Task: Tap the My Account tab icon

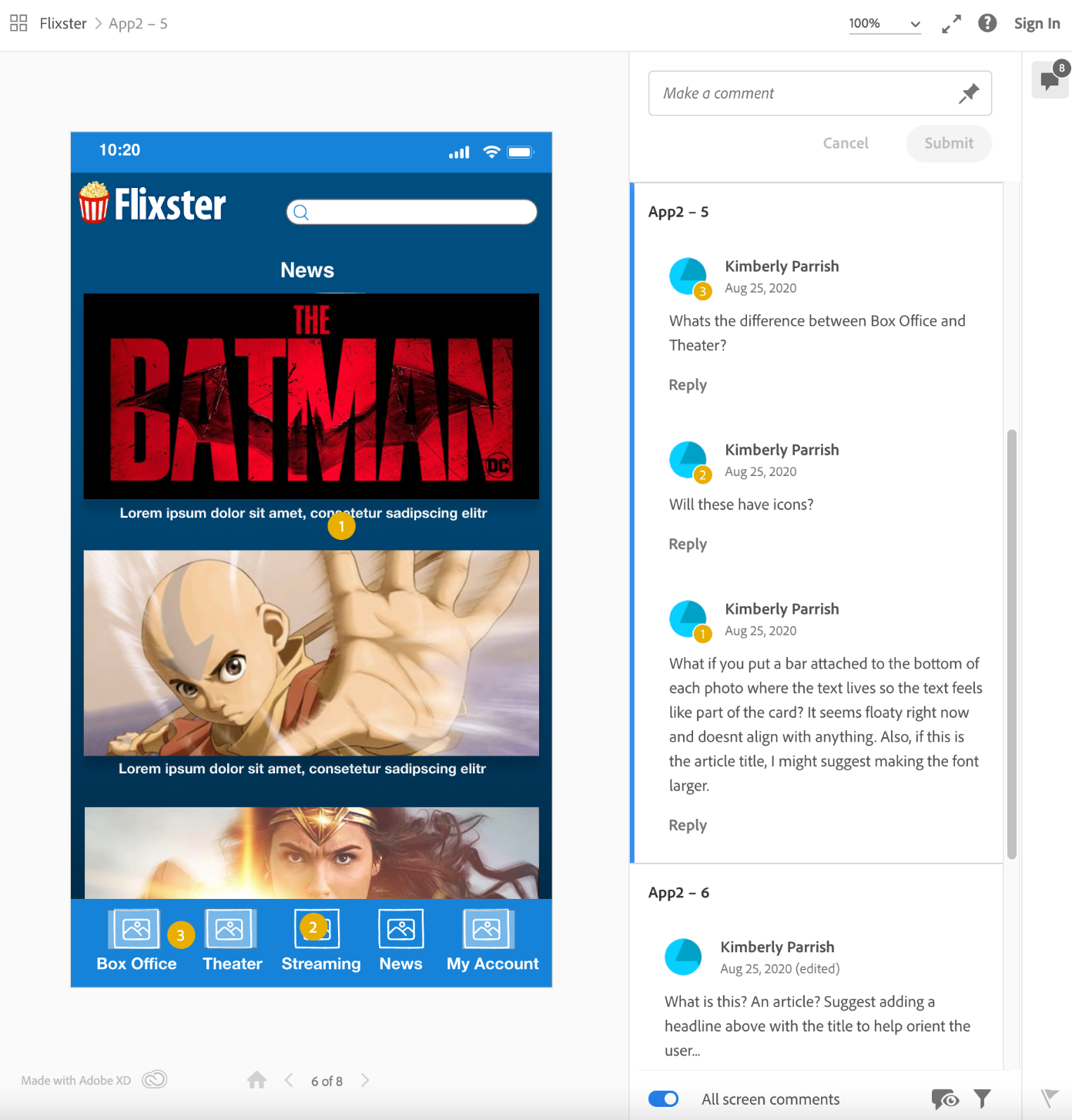Action: pyautogui.click(x=487, y=929)
